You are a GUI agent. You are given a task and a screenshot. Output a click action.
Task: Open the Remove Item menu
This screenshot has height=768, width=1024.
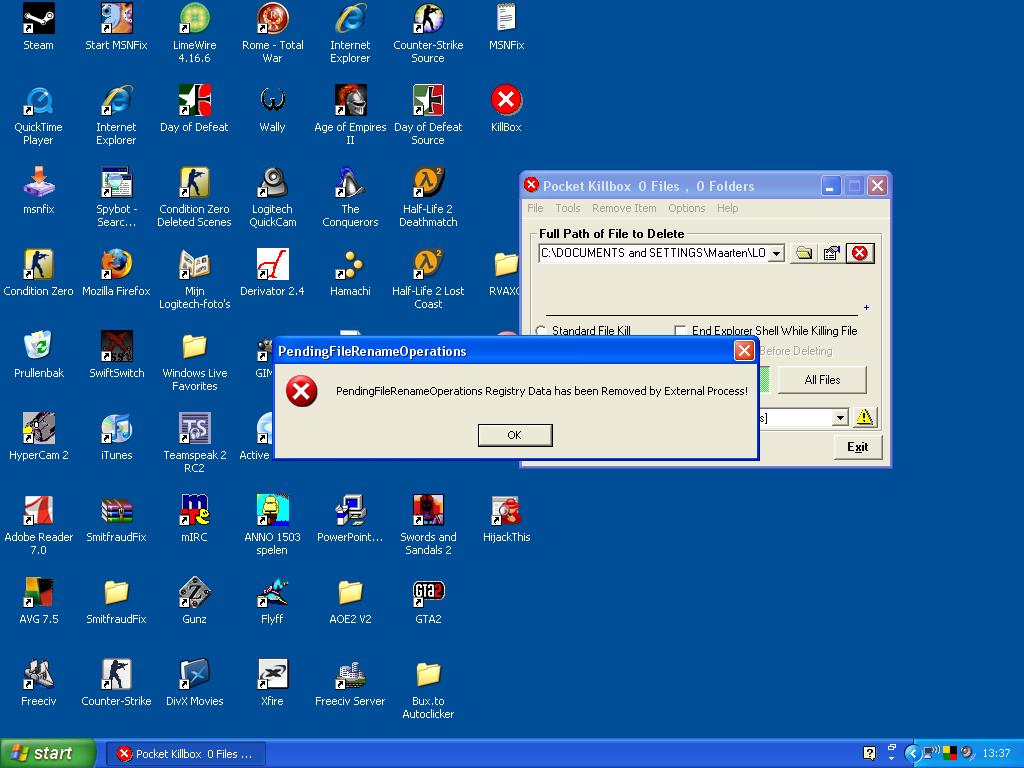coord(624,208)
